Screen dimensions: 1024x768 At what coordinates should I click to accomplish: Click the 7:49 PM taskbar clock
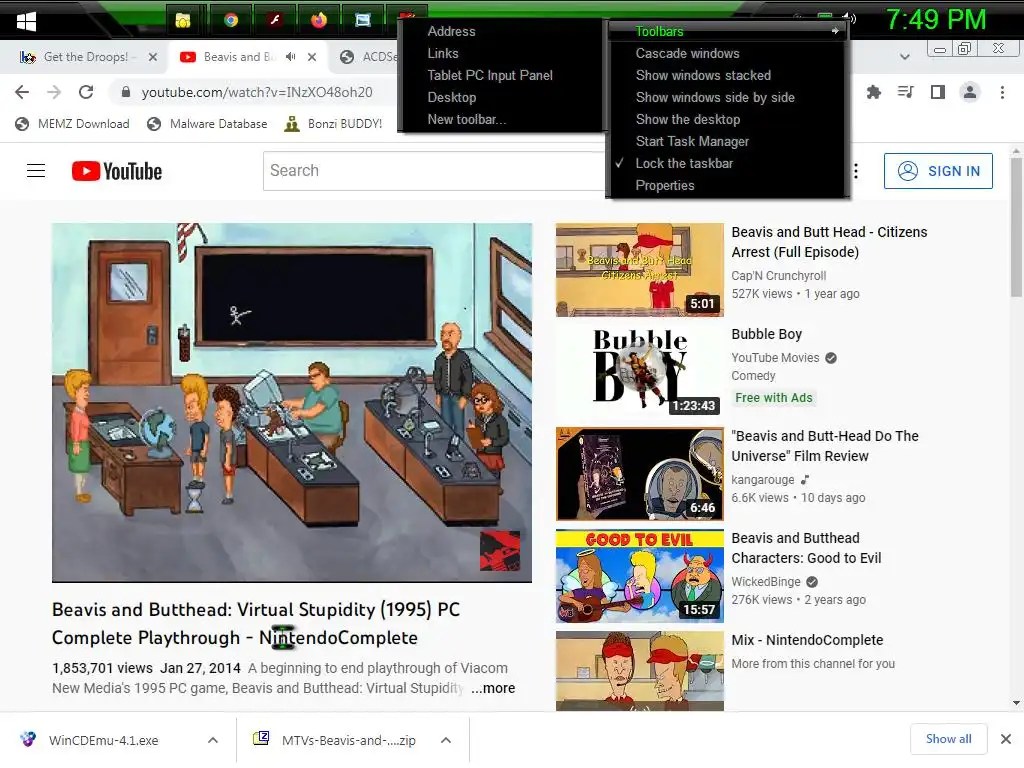tap(936, 20)
